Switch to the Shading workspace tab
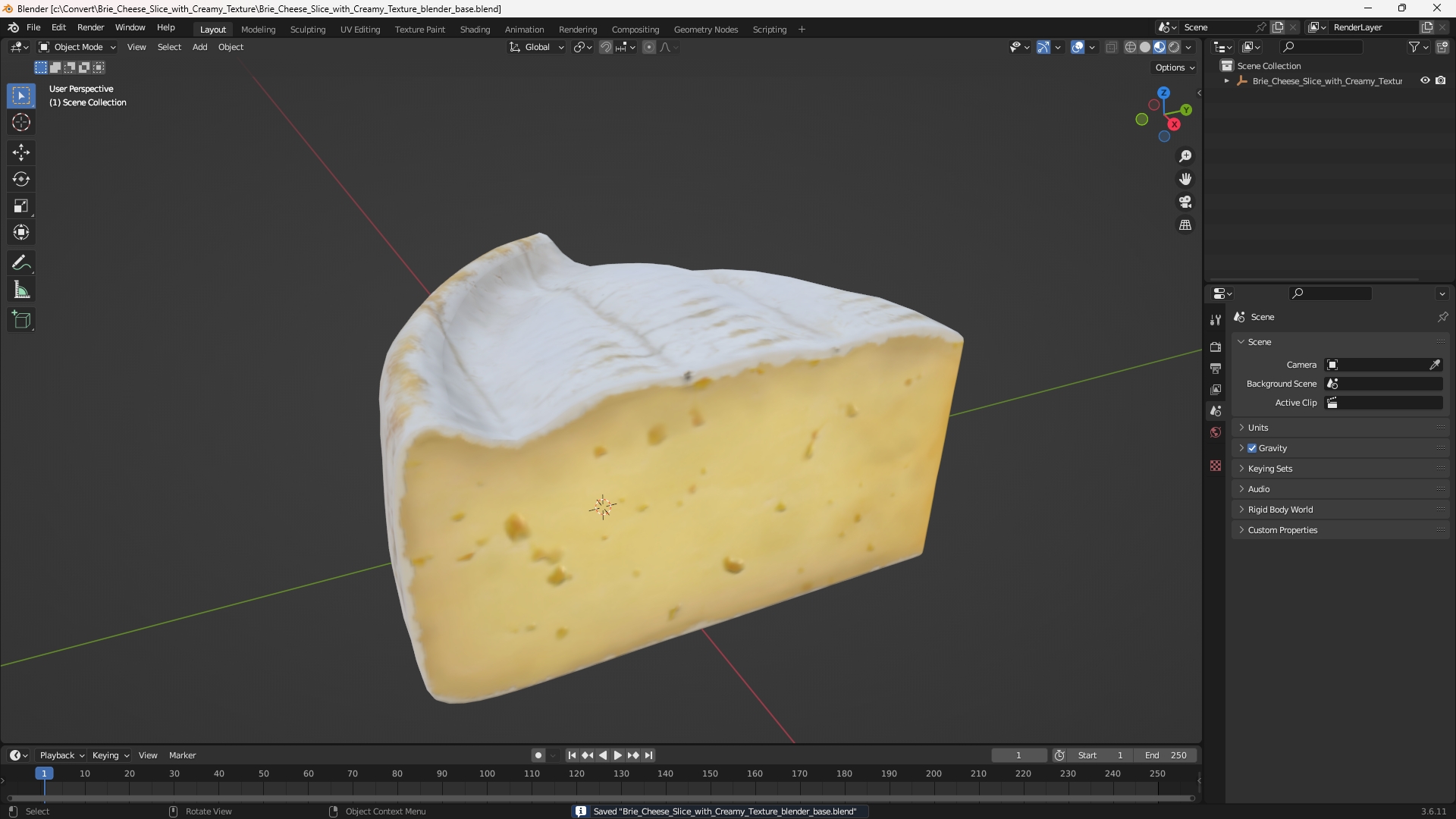This screenshot has width=1456, height=819. pyautogui.click(x=475, y=30)
